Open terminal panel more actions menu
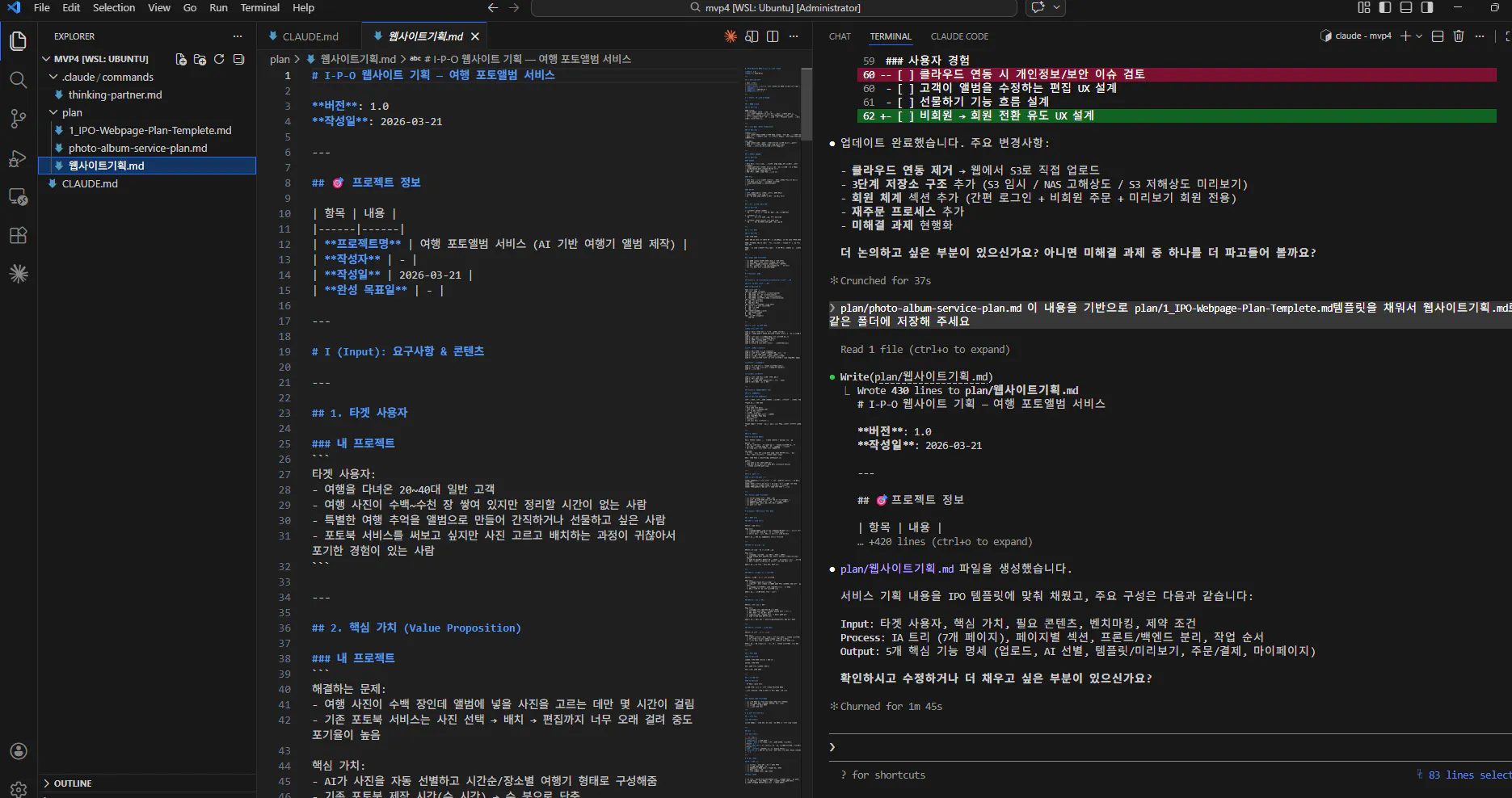Viewport: 1512px width, 798px height. coord(1480,36)
